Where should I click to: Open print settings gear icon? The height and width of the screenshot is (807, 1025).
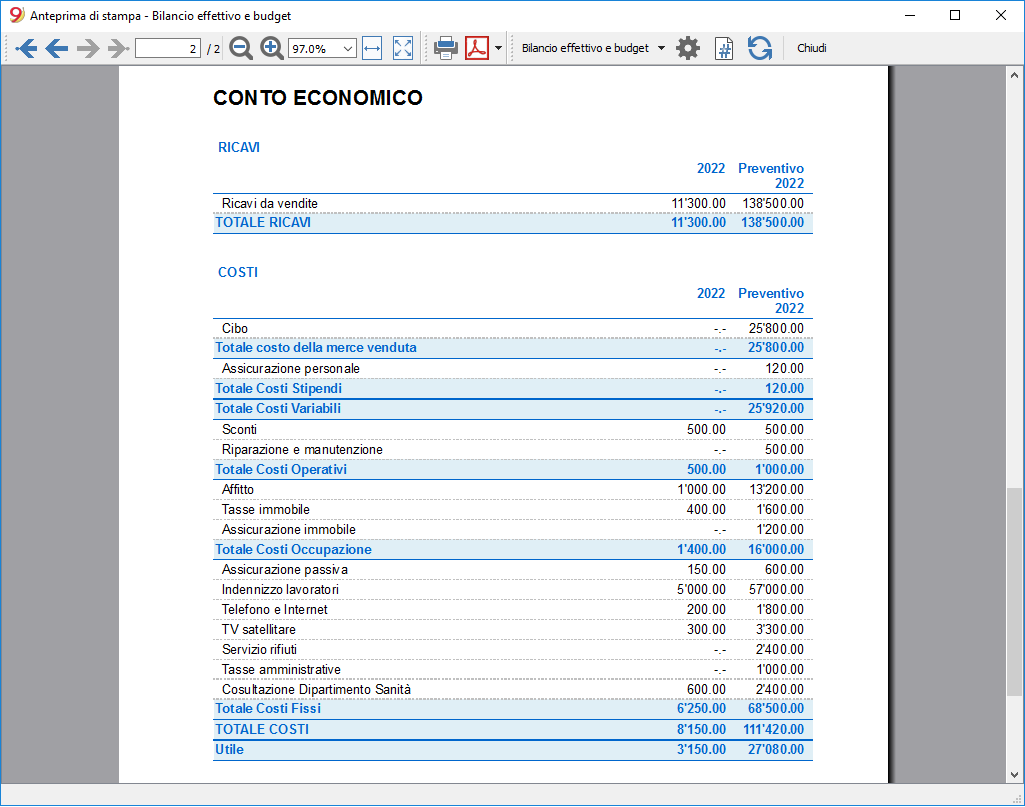(688, 48)
